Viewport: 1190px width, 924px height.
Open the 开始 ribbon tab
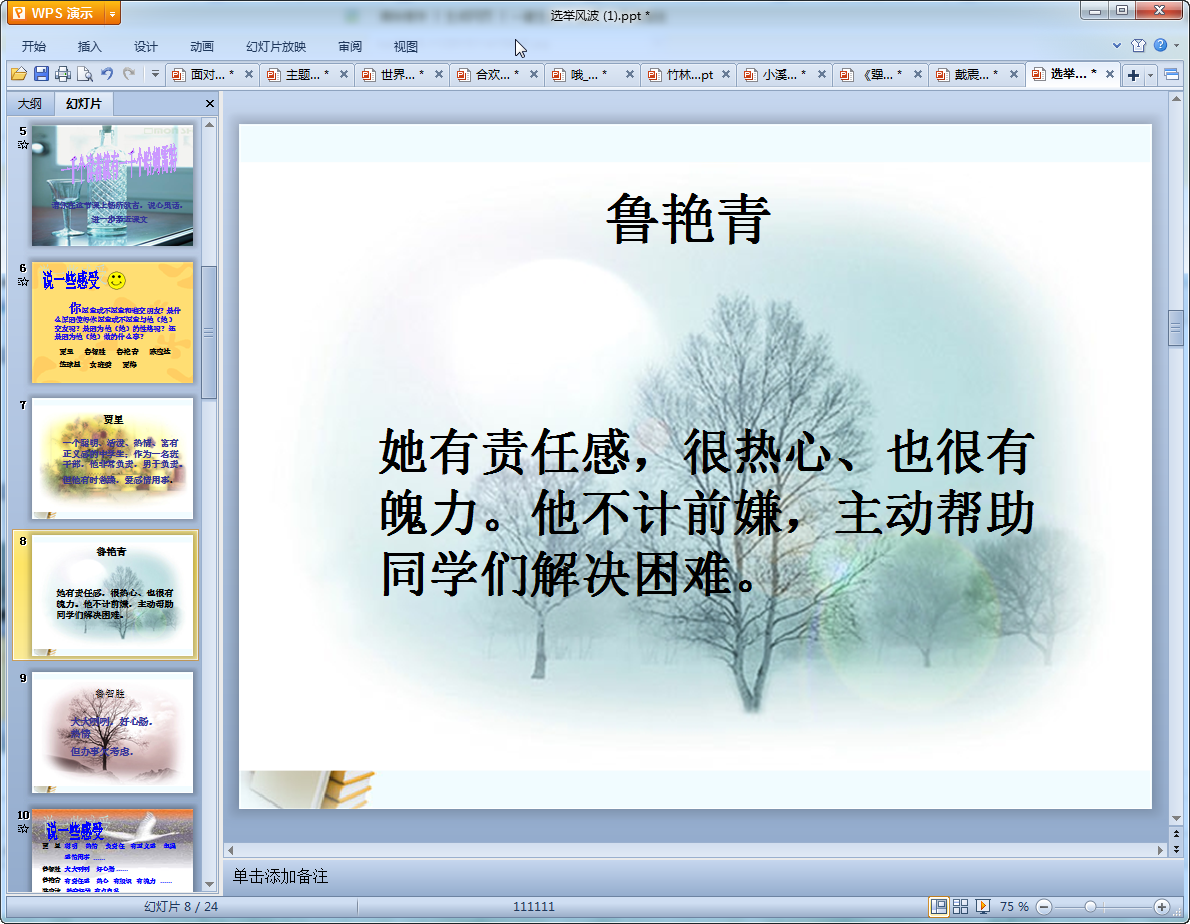pos(33,46)
